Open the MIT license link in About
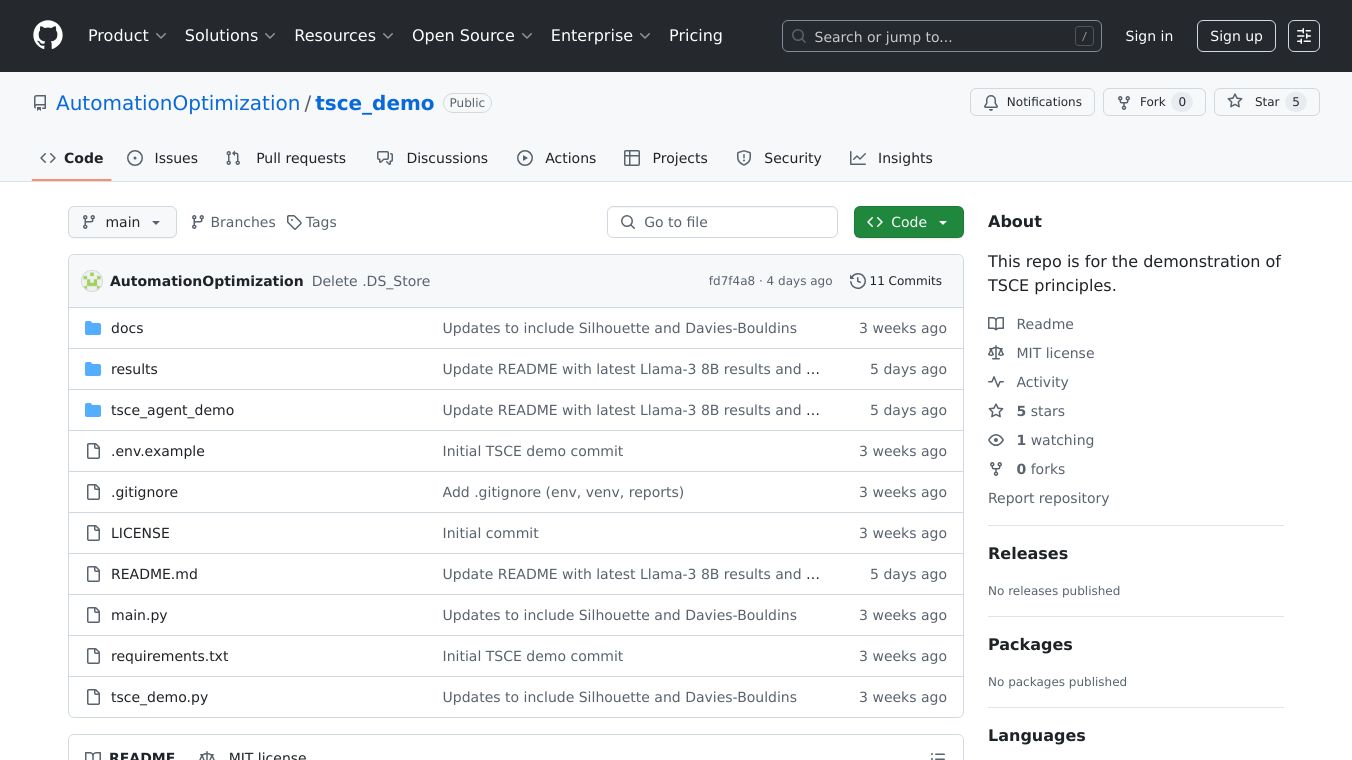The width and height of the screenshot is (1352, 760). pyautogui.click(x=1054, y=353)
